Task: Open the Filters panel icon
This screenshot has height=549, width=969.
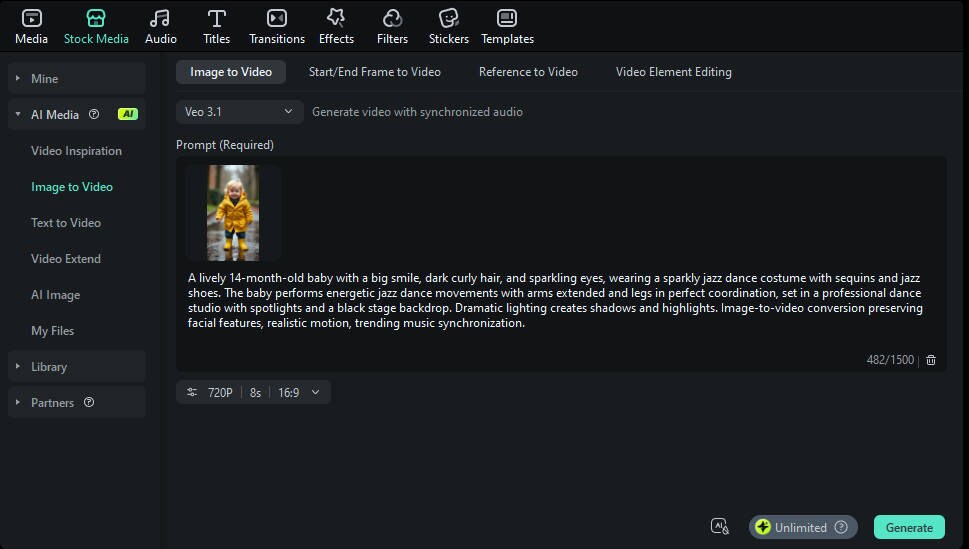Action: (x=392, y=19)
